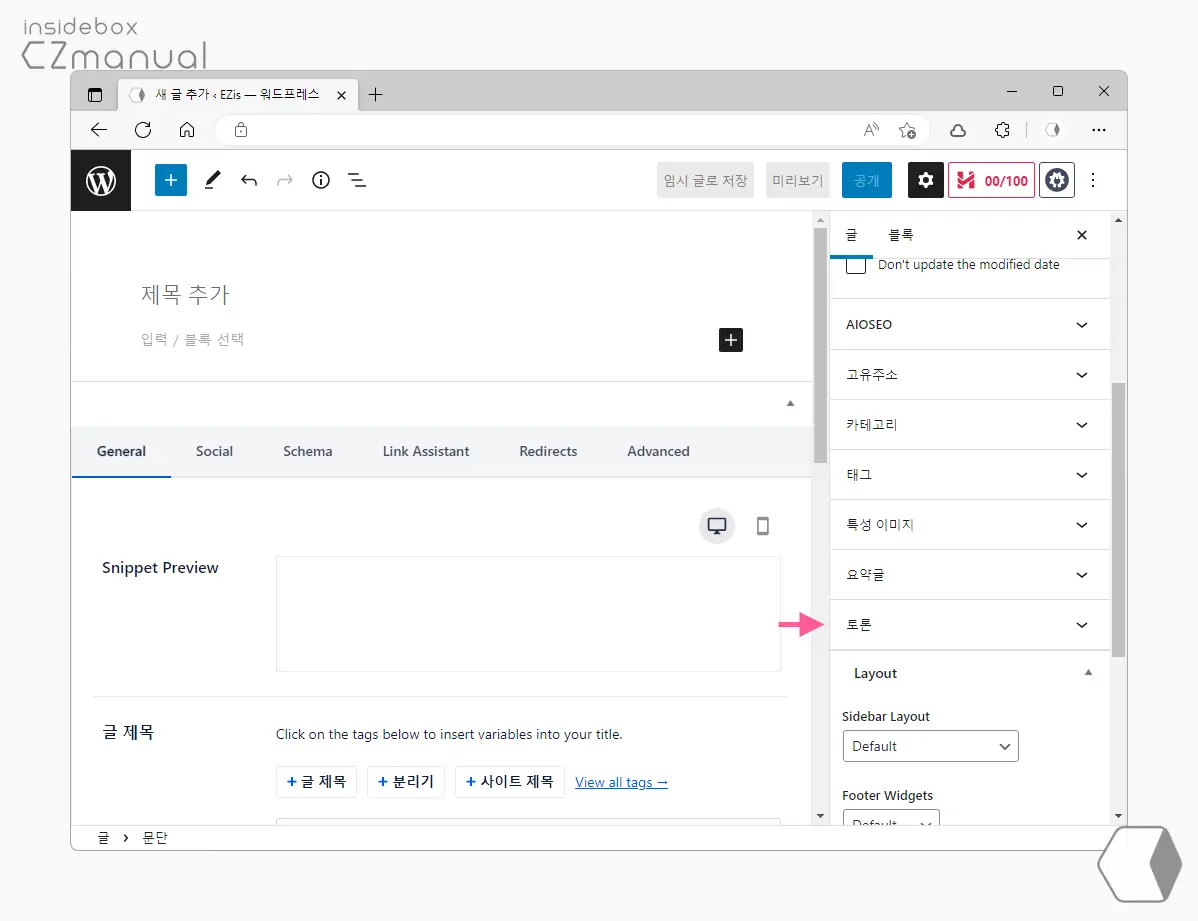This screenshot has height=921, width=1198.
Task: Toggle the settings gear sidebar
Action: click(x=925, y=180)
